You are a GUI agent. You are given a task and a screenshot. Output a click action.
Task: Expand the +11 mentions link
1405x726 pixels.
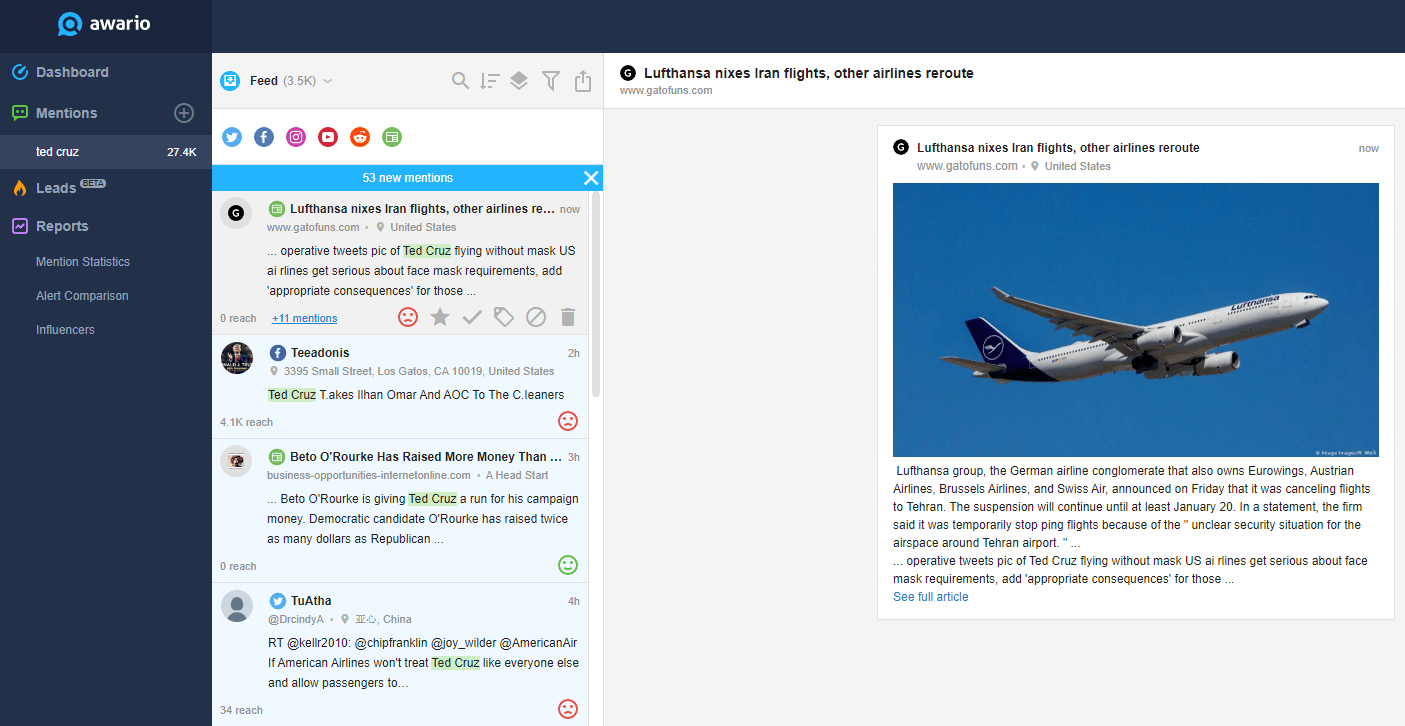pos(304,318)
